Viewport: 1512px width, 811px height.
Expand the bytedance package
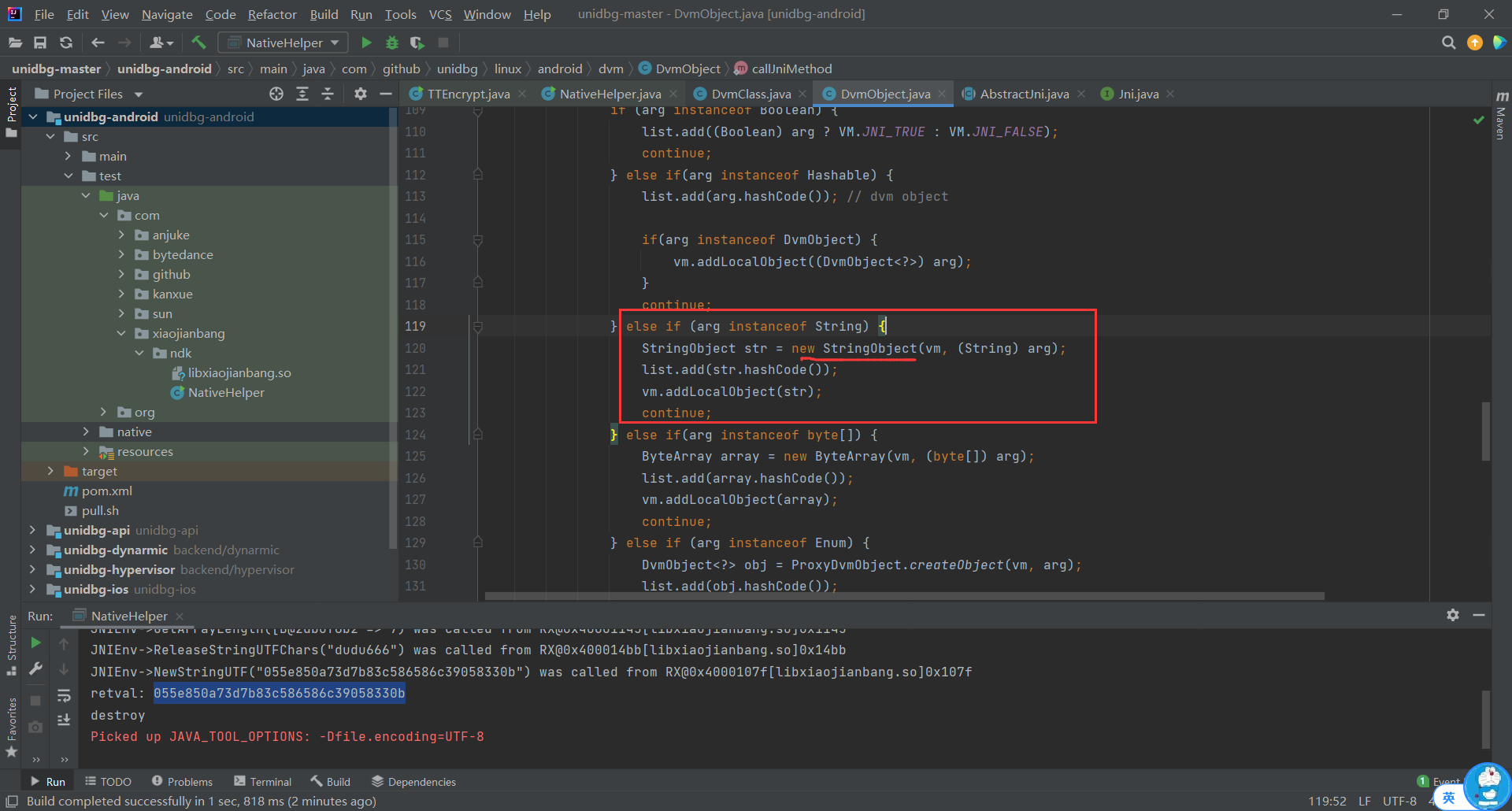[121, 254]
